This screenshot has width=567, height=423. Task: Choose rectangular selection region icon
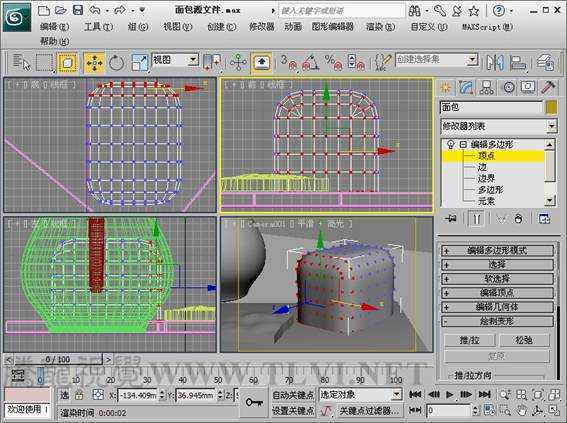pyautogui.click(x=44, y=62)
